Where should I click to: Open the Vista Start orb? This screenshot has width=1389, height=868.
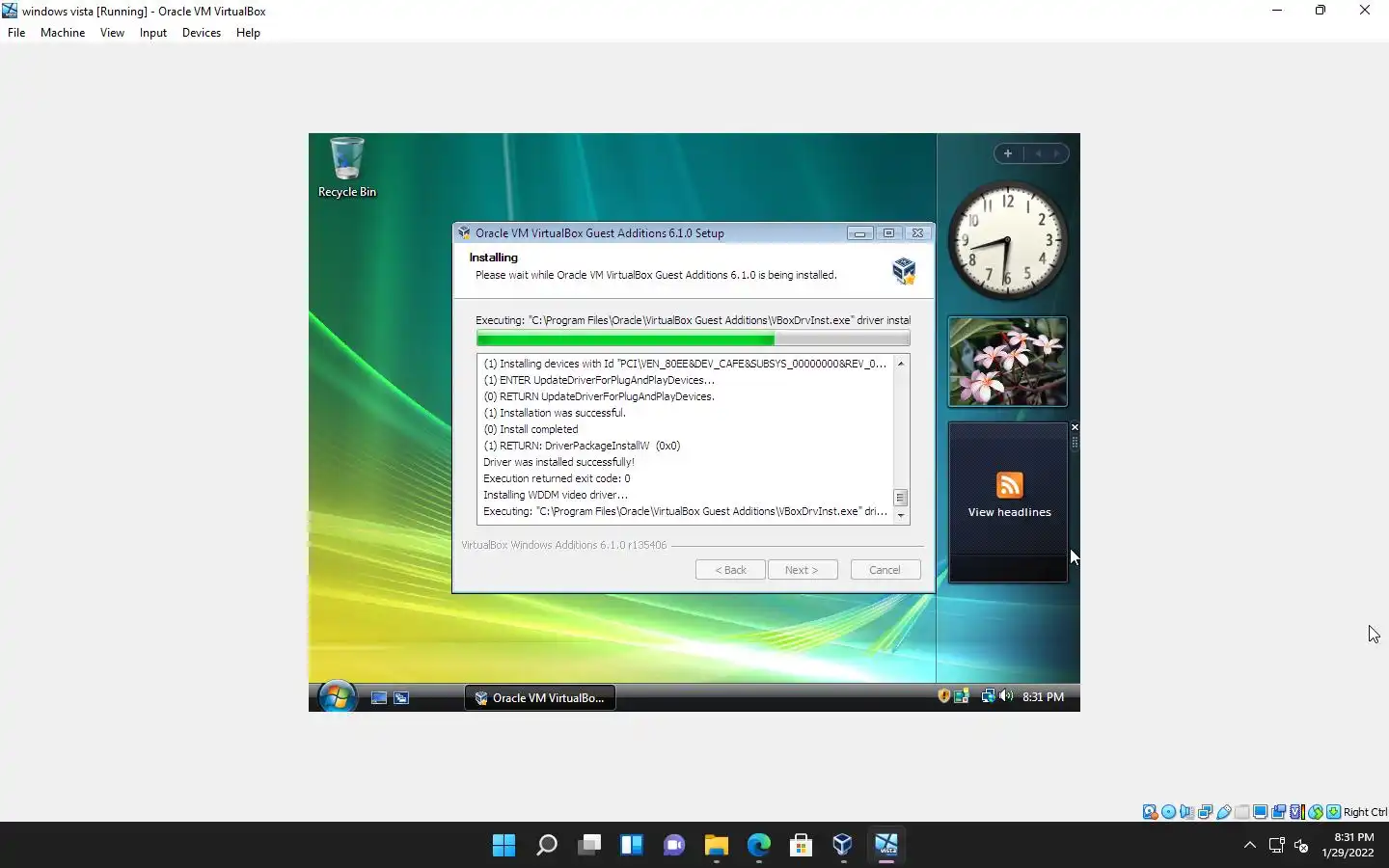pyautogui.click(x=337, y=695)
